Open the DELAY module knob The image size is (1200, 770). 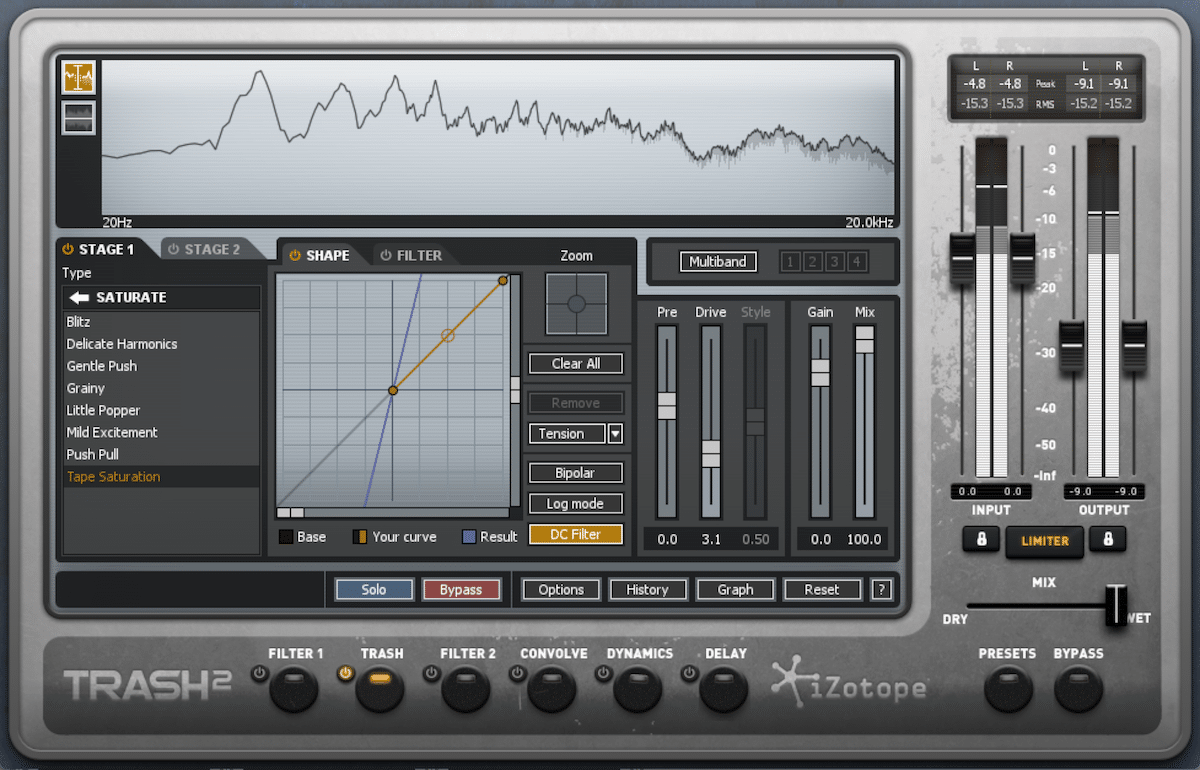tap(724, 689)
